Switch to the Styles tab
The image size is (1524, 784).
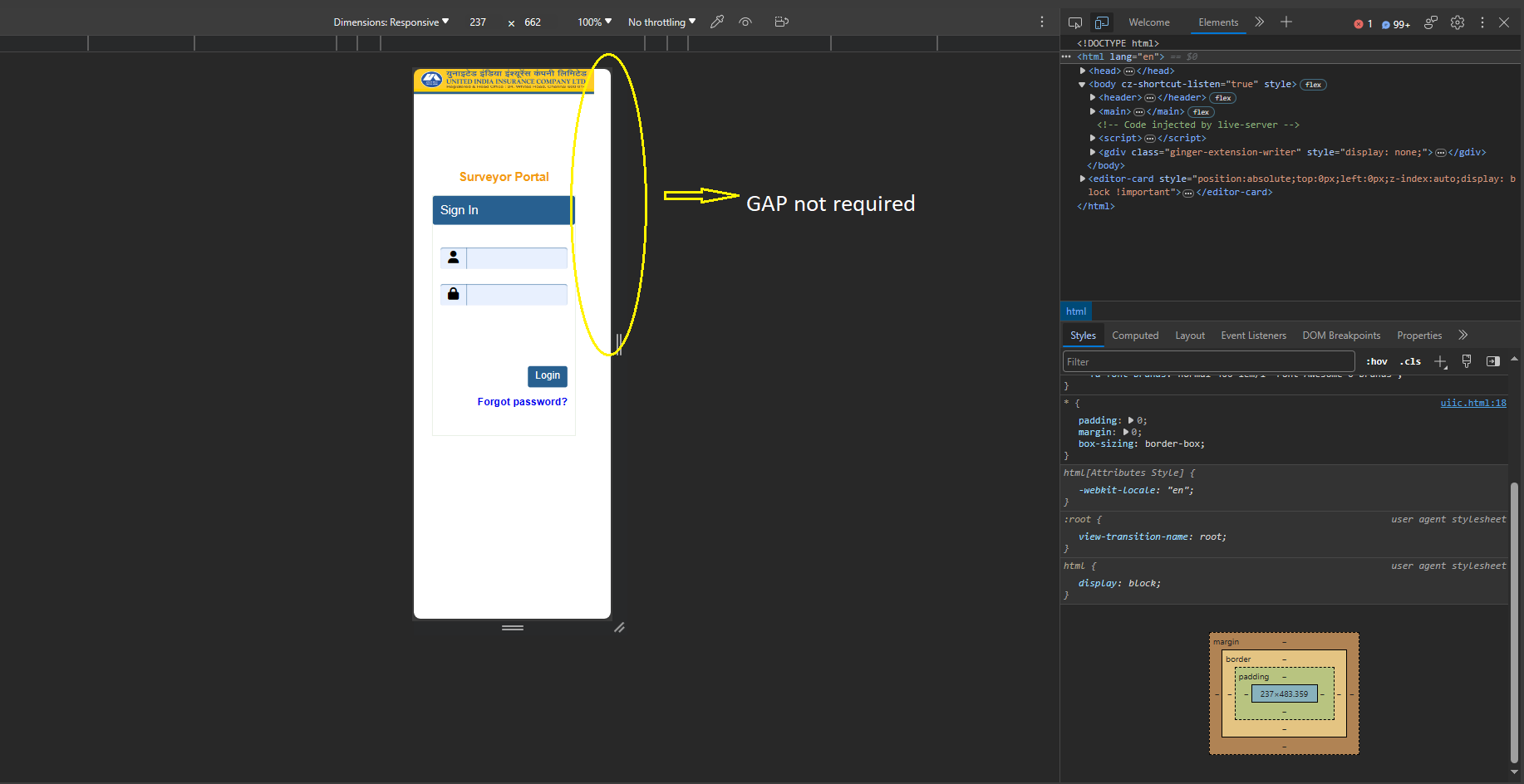click(x=1083, y=336)
